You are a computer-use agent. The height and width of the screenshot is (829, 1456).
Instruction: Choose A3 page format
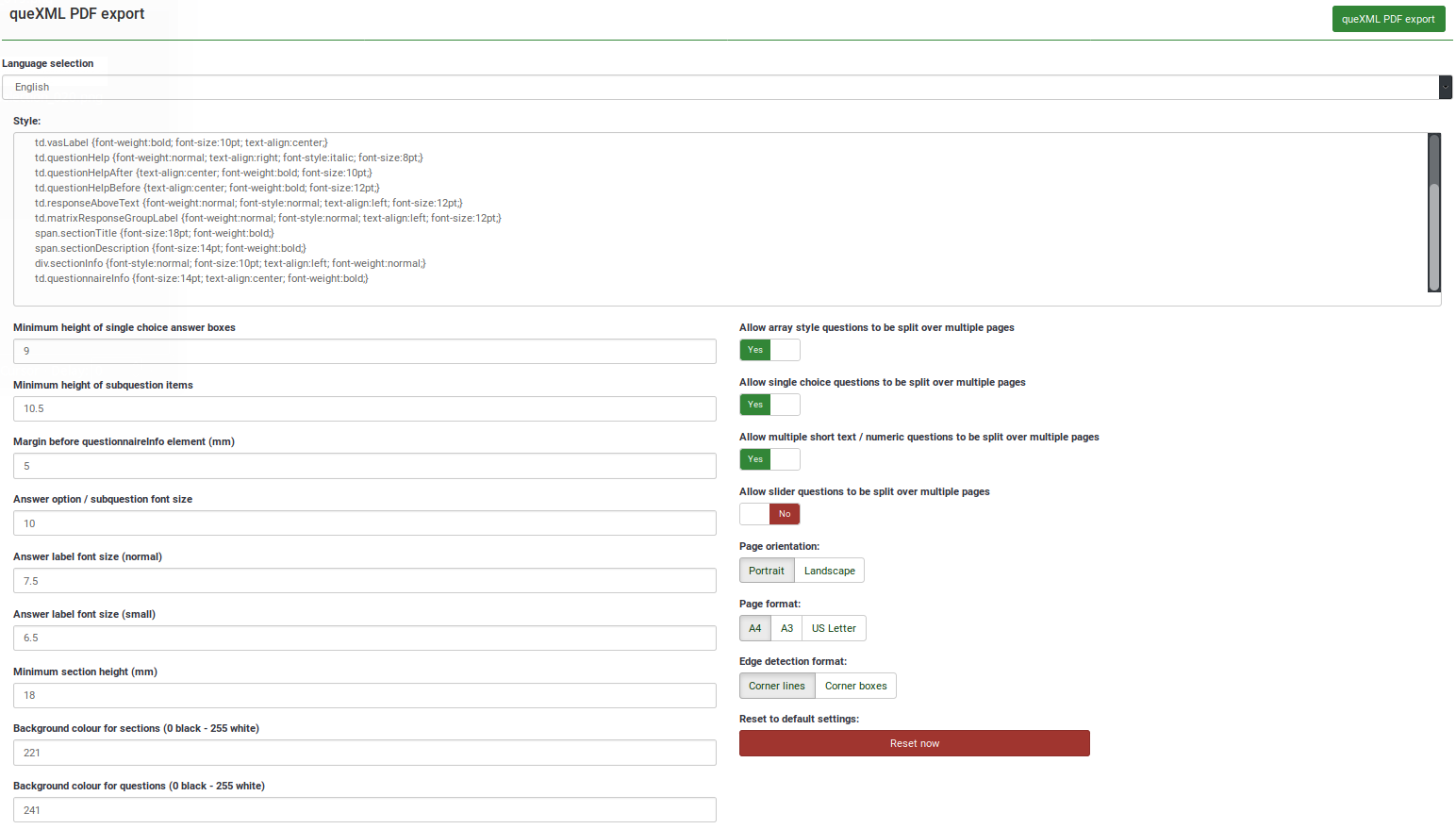[786, 628]
